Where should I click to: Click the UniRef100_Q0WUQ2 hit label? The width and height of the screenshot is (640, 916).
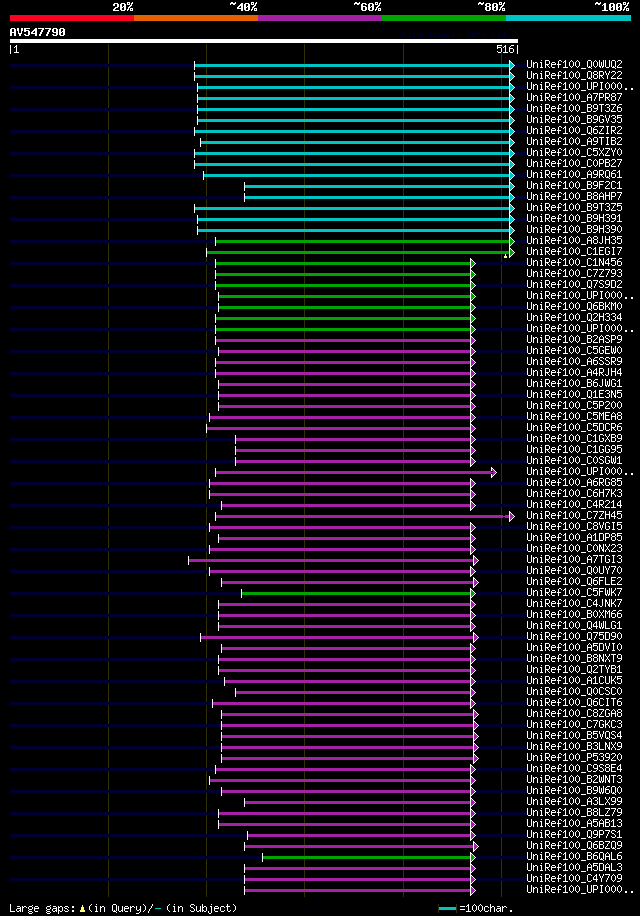574,64
